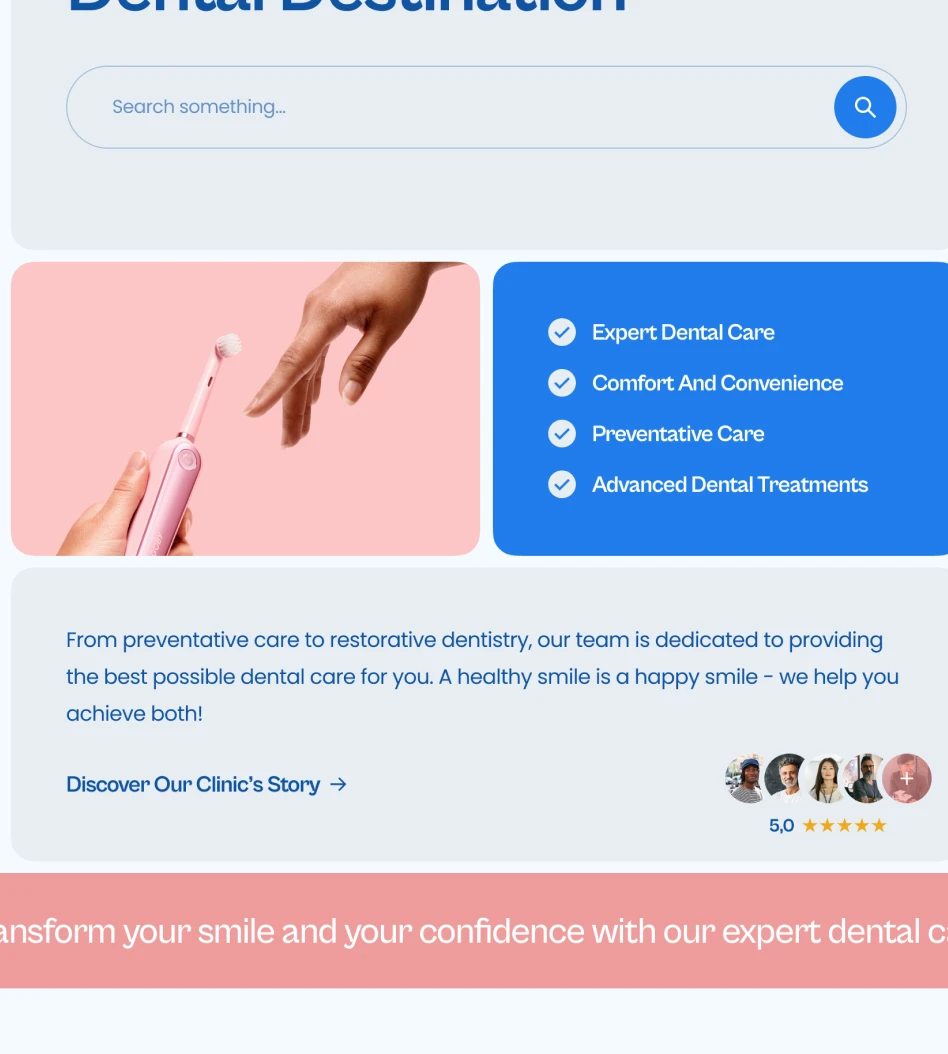Screen dimensions: 948x1054
Task: Click the arrow next to Clinic's Story
Action: tap(338, 784)
